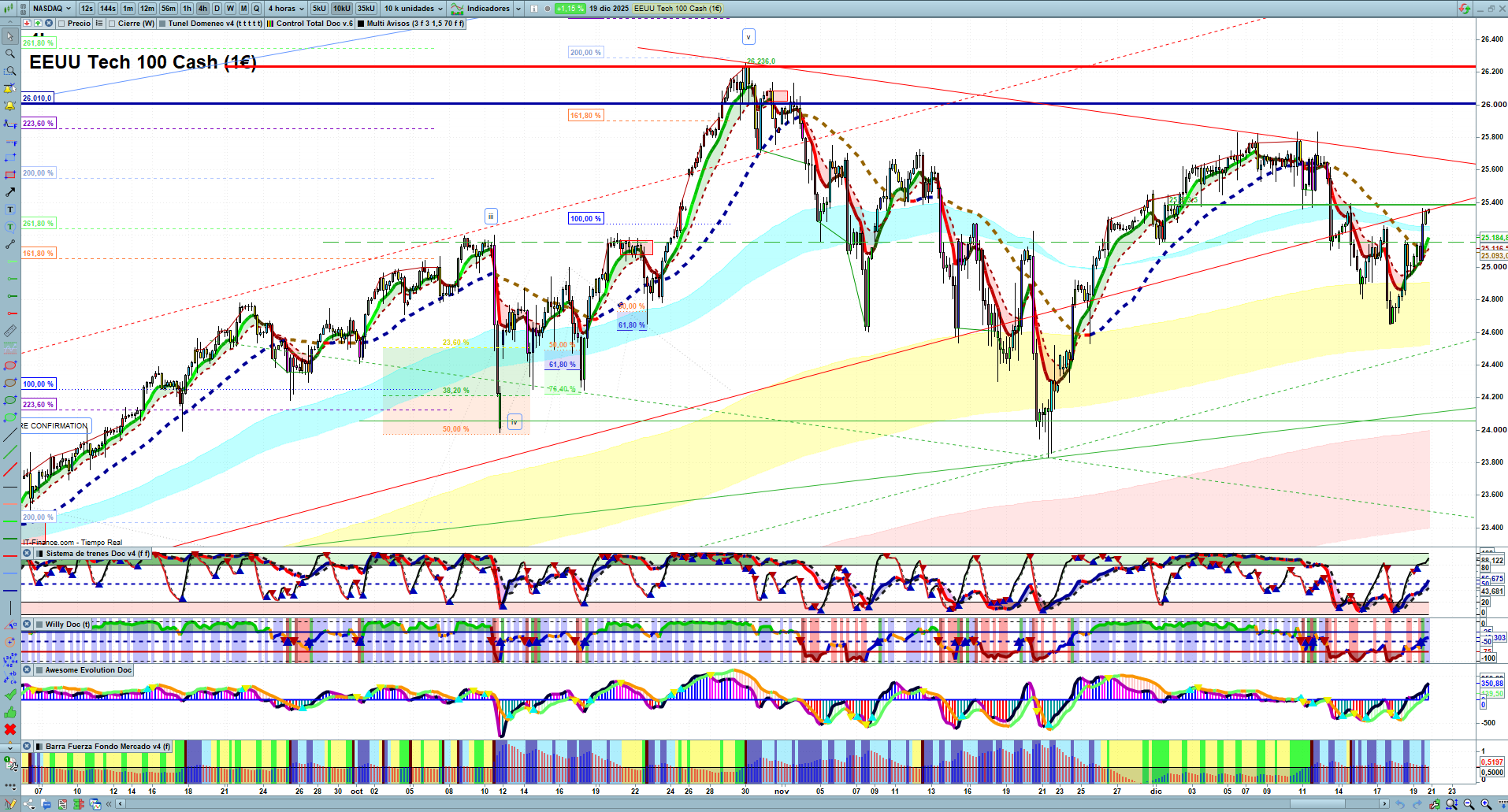The image size is (1508, 812).
Task: Click the share icon in bottom toolbar
Action: (29, 804)
